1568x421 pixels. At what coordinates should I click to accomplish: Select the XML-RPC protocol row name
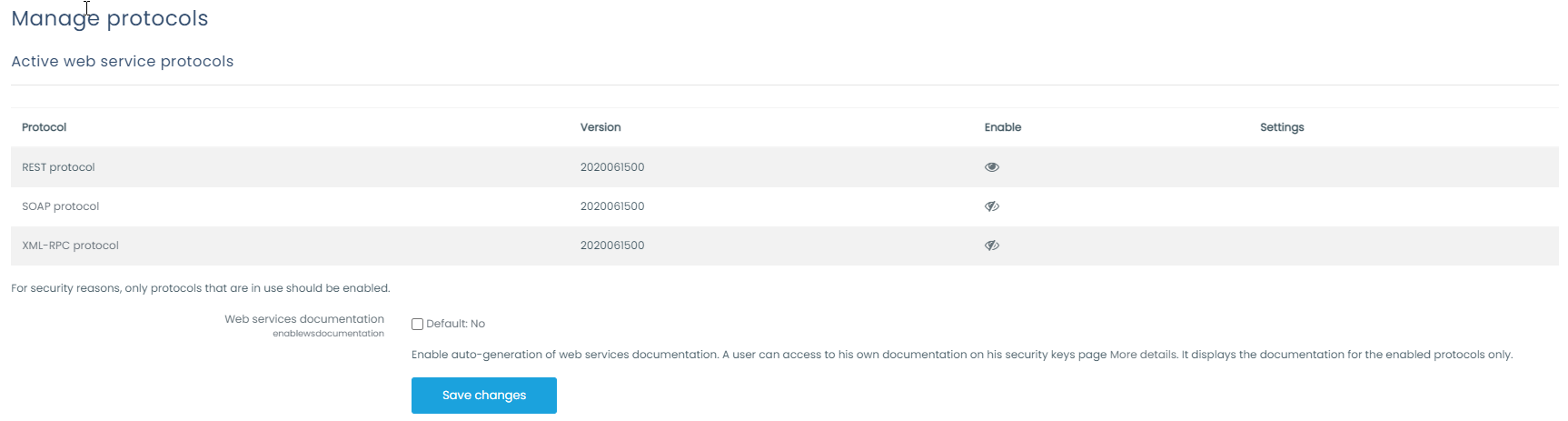70,246
